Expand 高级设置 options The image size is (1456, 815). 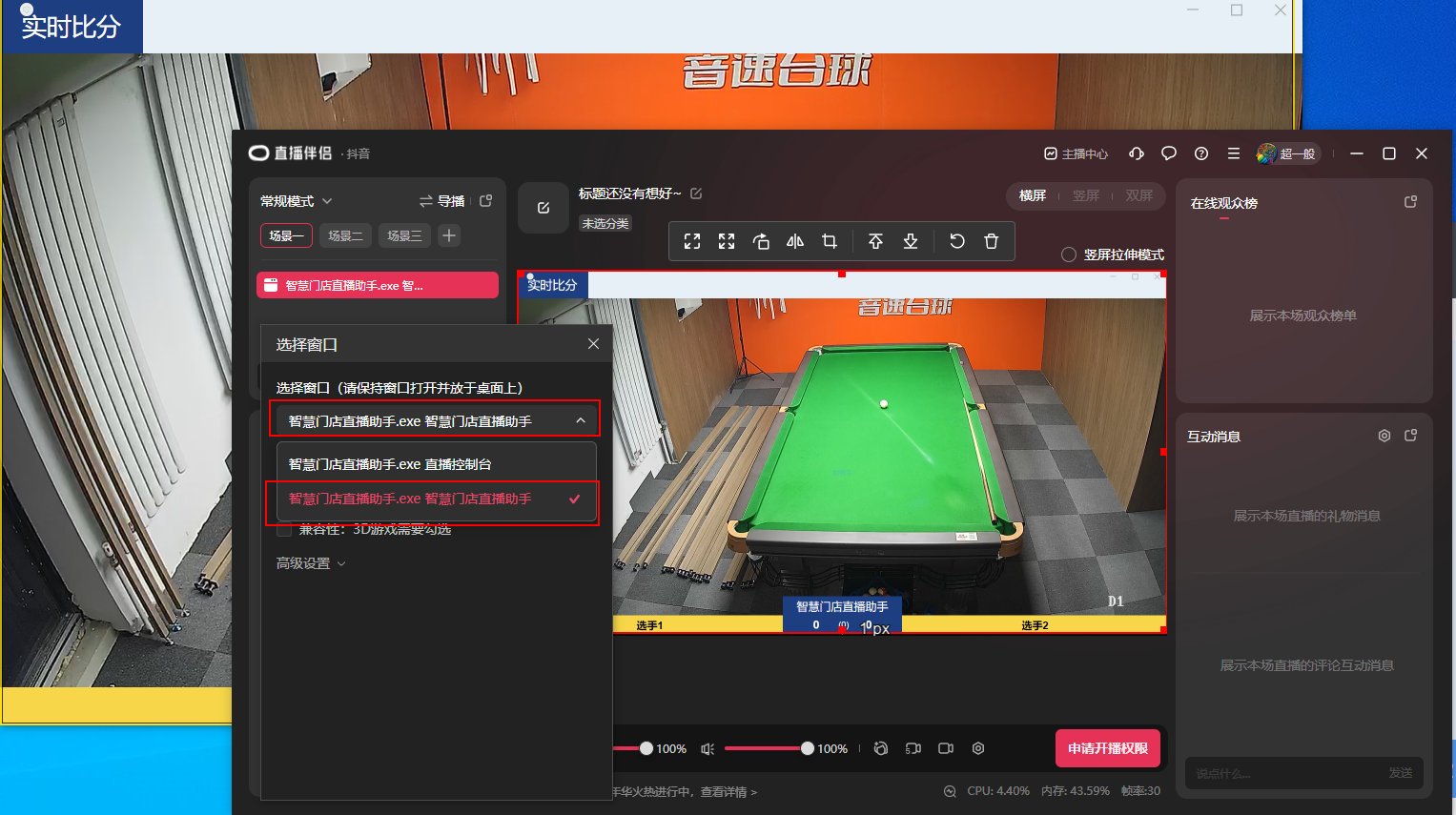(x=311, y=563)
